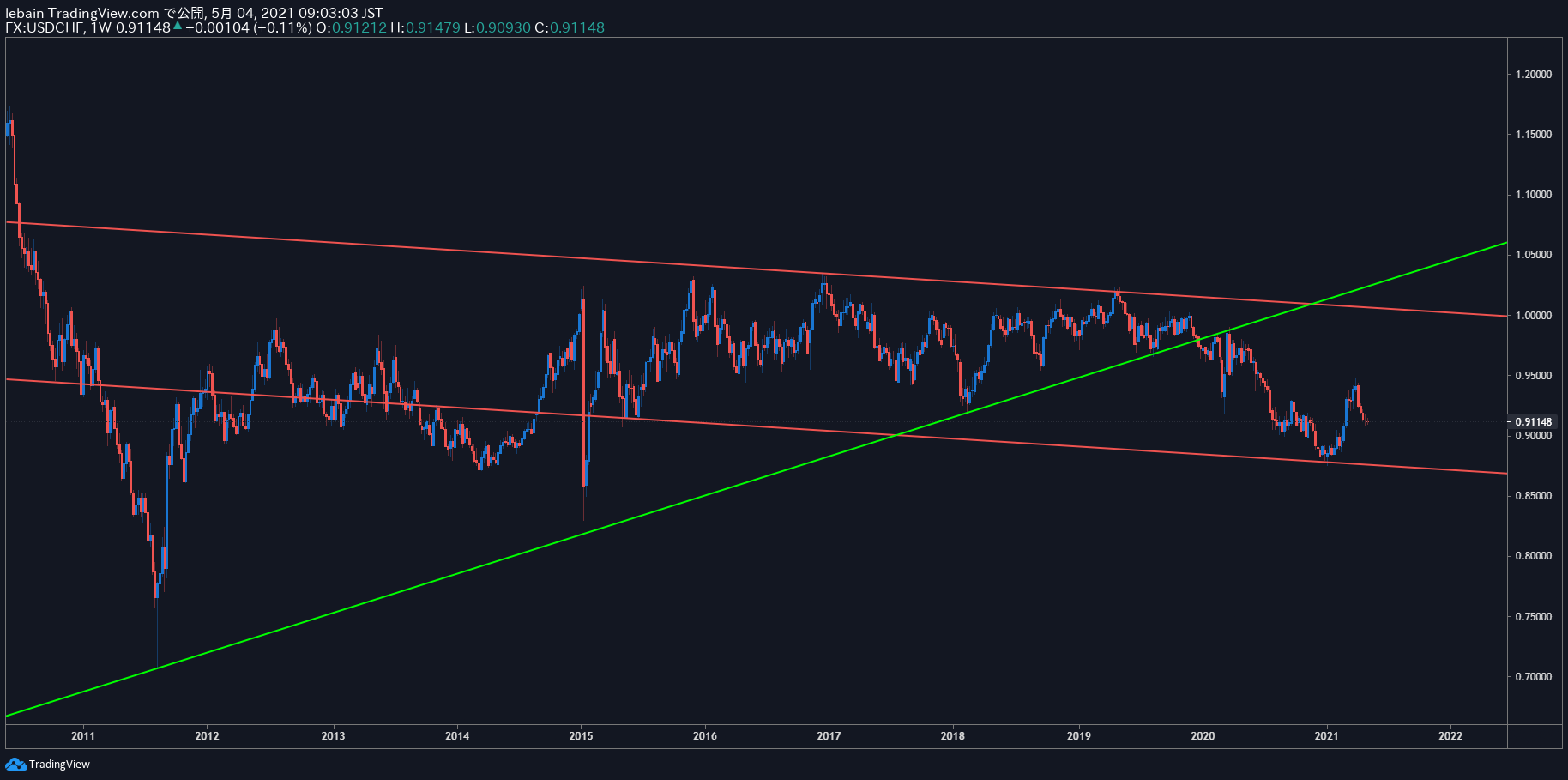
Task: Click the 2019 label on time axis
Action: click(1079, 735)
